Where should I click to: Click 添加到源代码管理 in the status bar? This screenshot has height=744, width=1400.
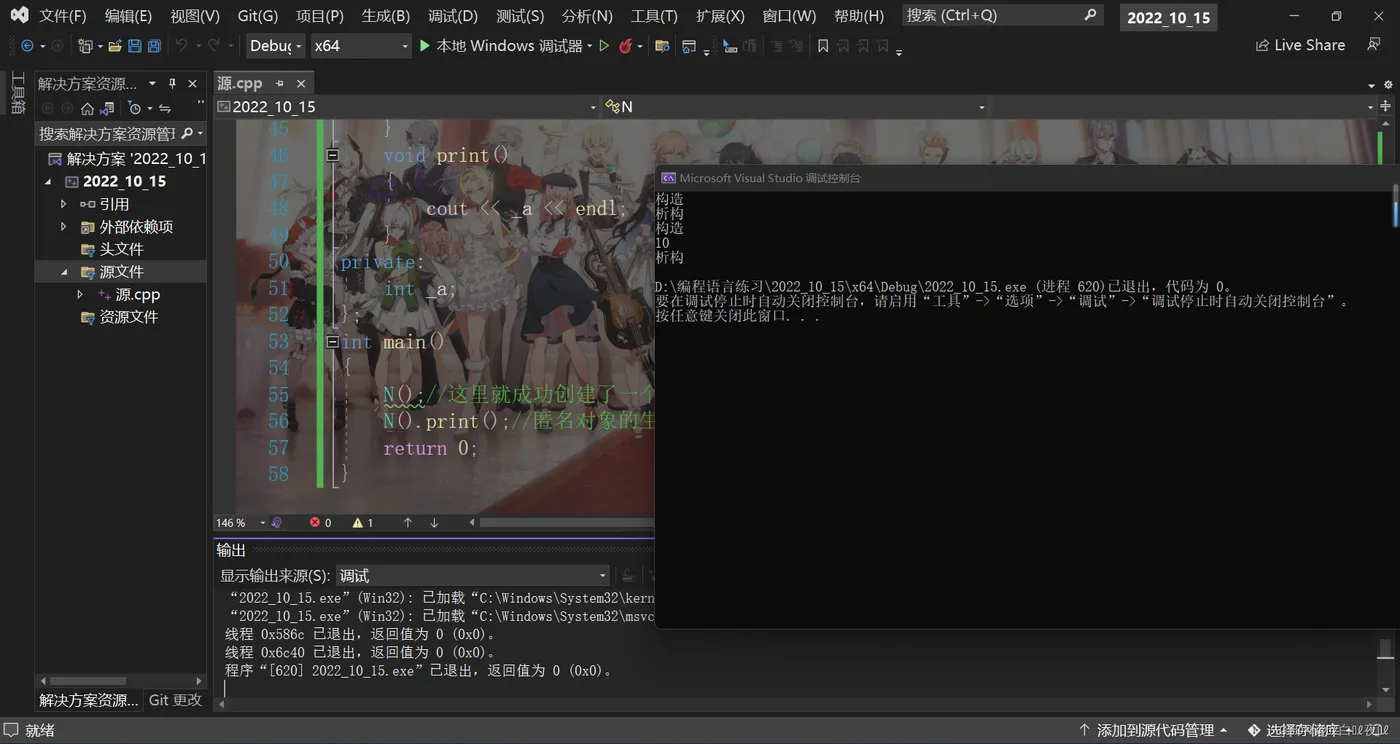pyautogui.click(x=1153, y=731)
